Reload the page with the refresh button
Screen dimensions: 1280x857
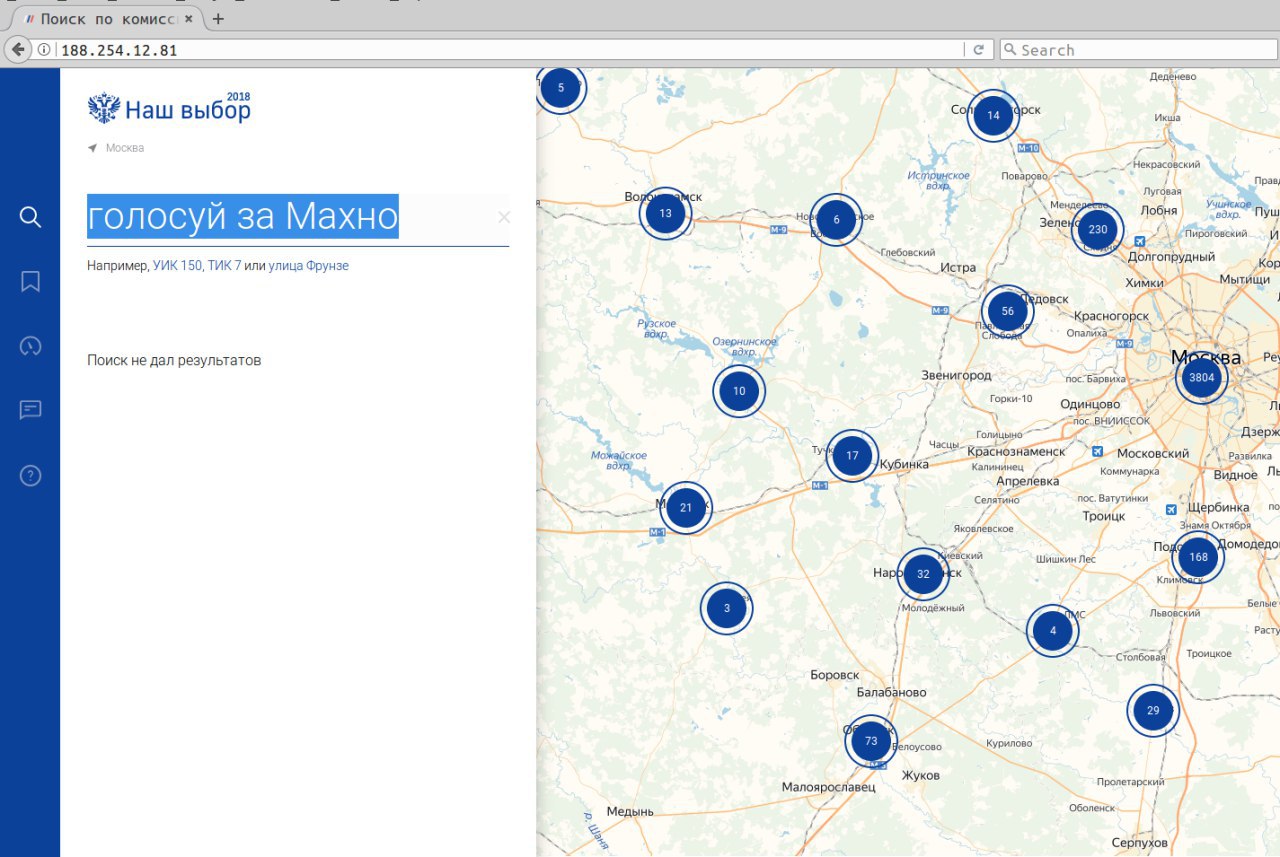click(978, 49)
